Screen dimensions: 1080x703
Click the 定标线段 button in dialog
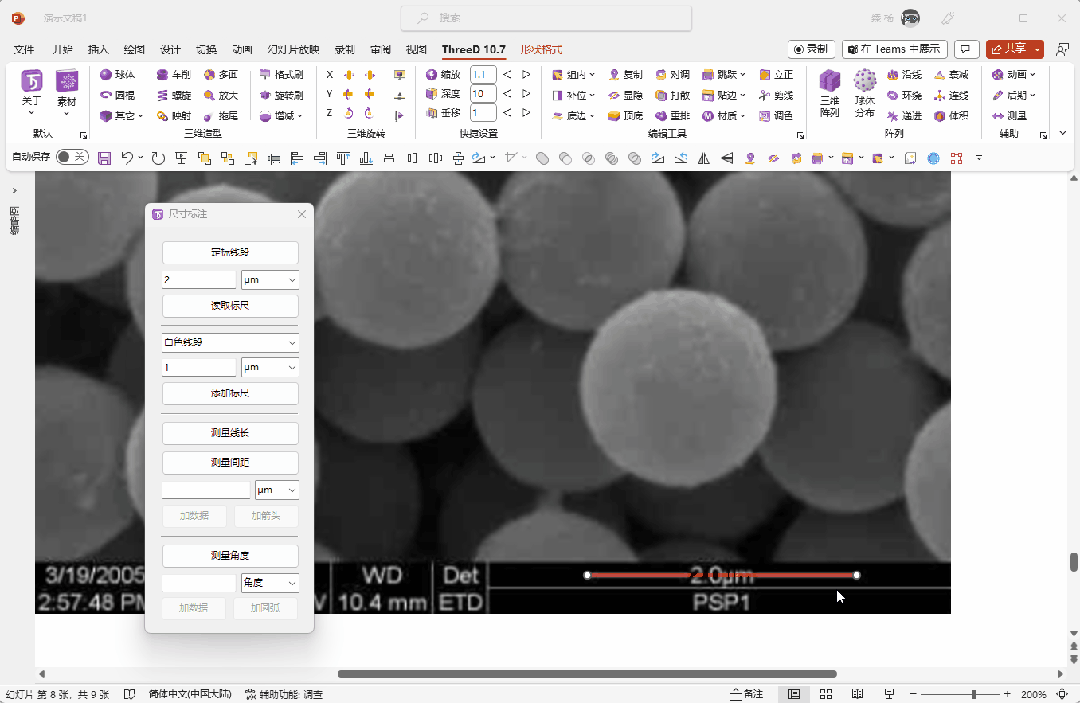coord(230,253)
